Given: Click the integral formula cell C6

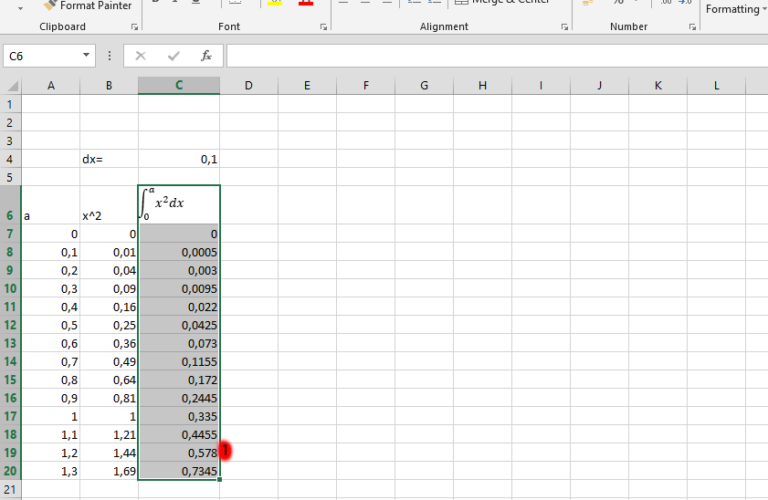Looking at the screenshot, I should 179,203.
